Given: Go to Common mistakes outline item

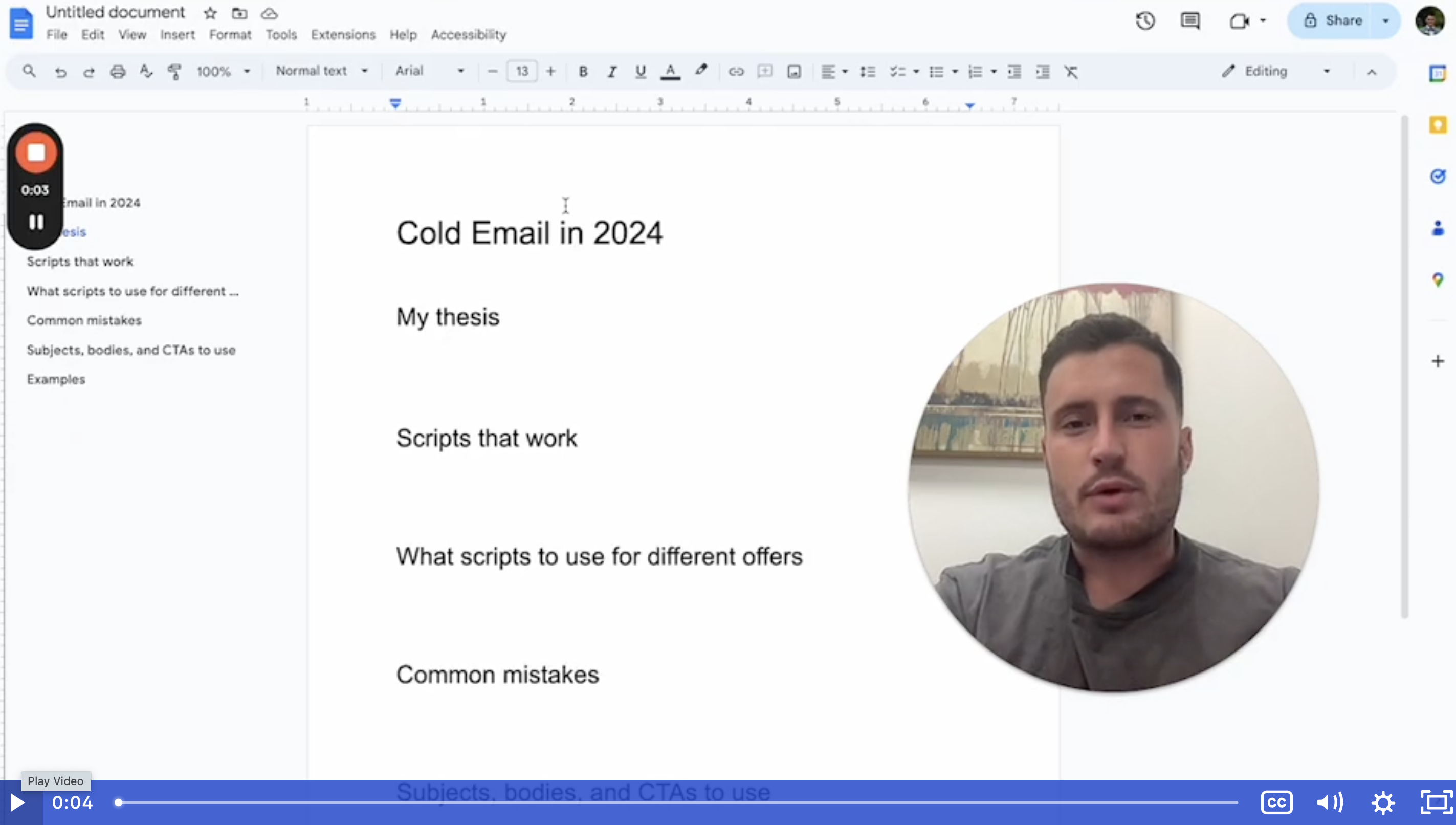Looking at the screenshot, I should click(84, 320).
